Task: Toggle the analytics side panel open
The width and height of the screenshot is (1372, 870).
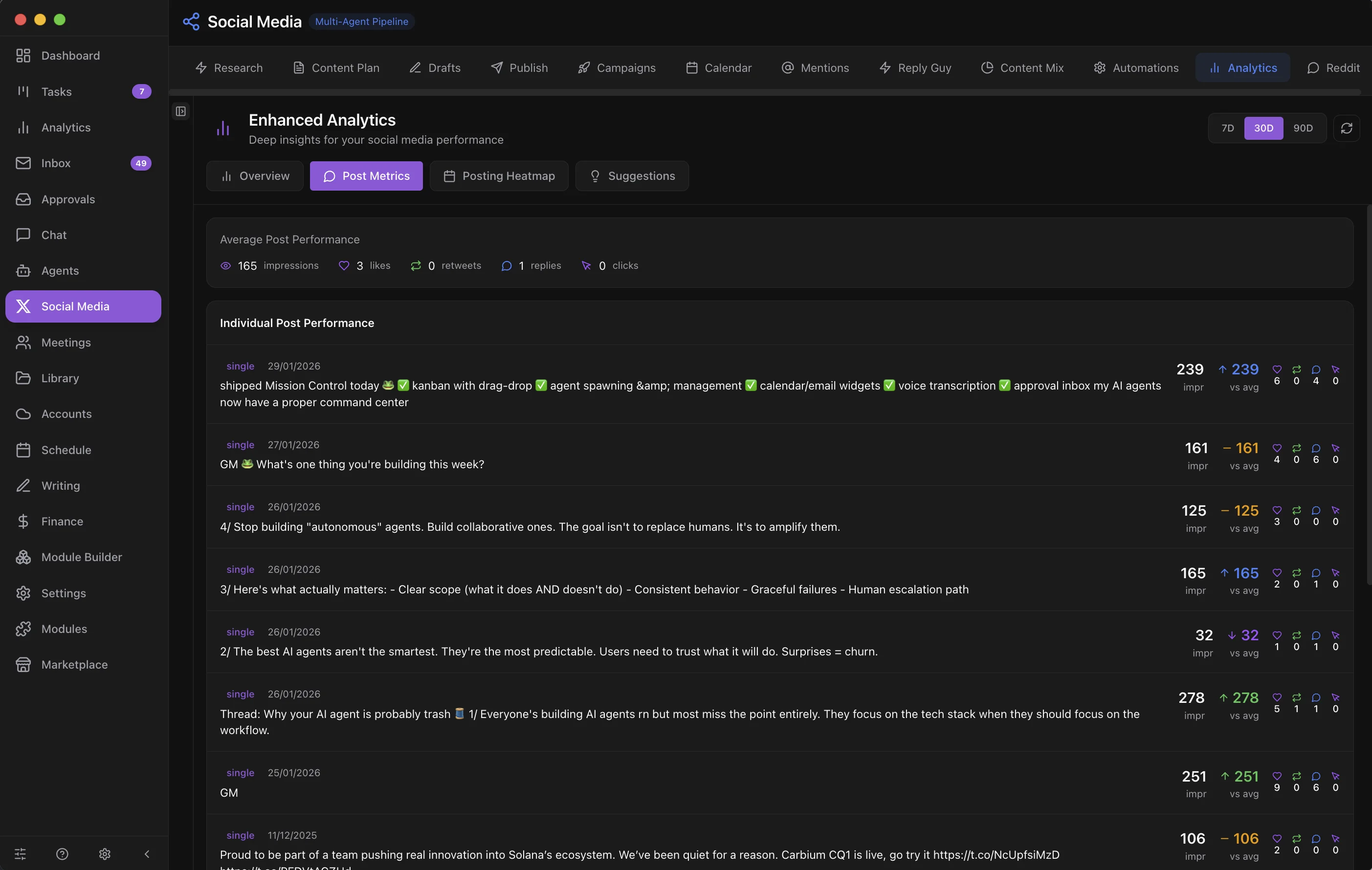Action: click(180, 111)
